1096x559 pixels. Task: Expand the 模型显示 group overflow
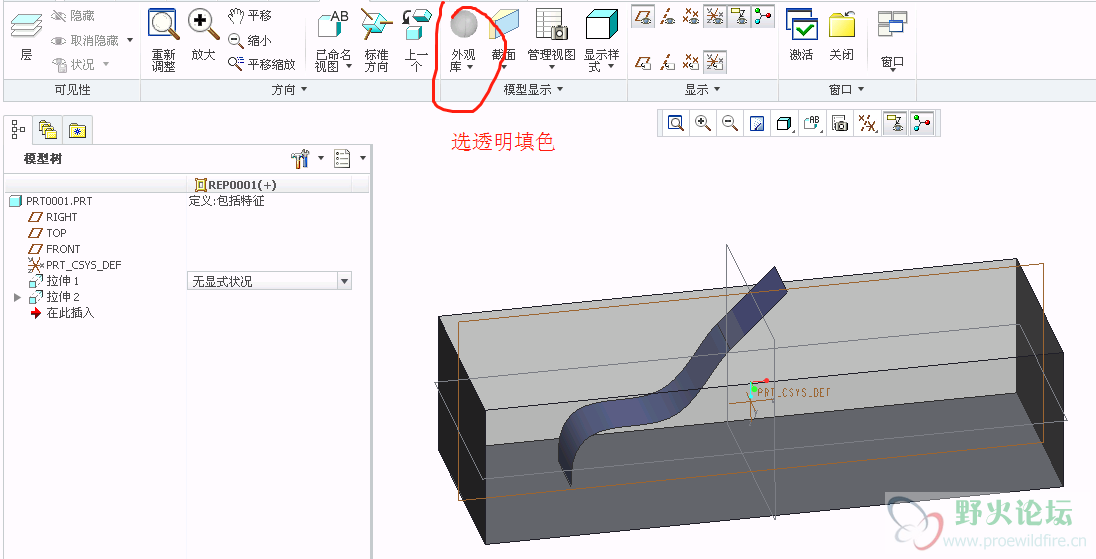[x=533, y=89]
